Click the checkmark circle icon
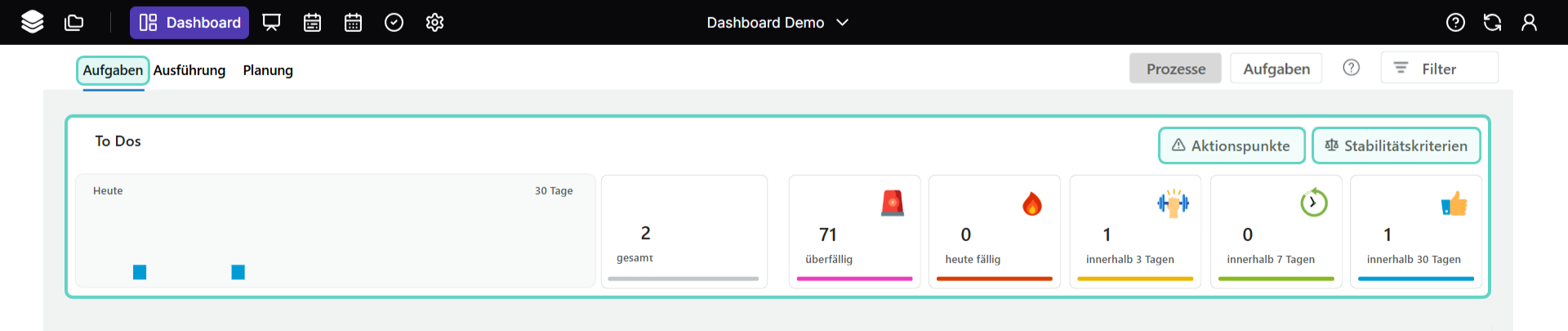1568x331 pixels. pyautogui.click(x=394, y=22)
